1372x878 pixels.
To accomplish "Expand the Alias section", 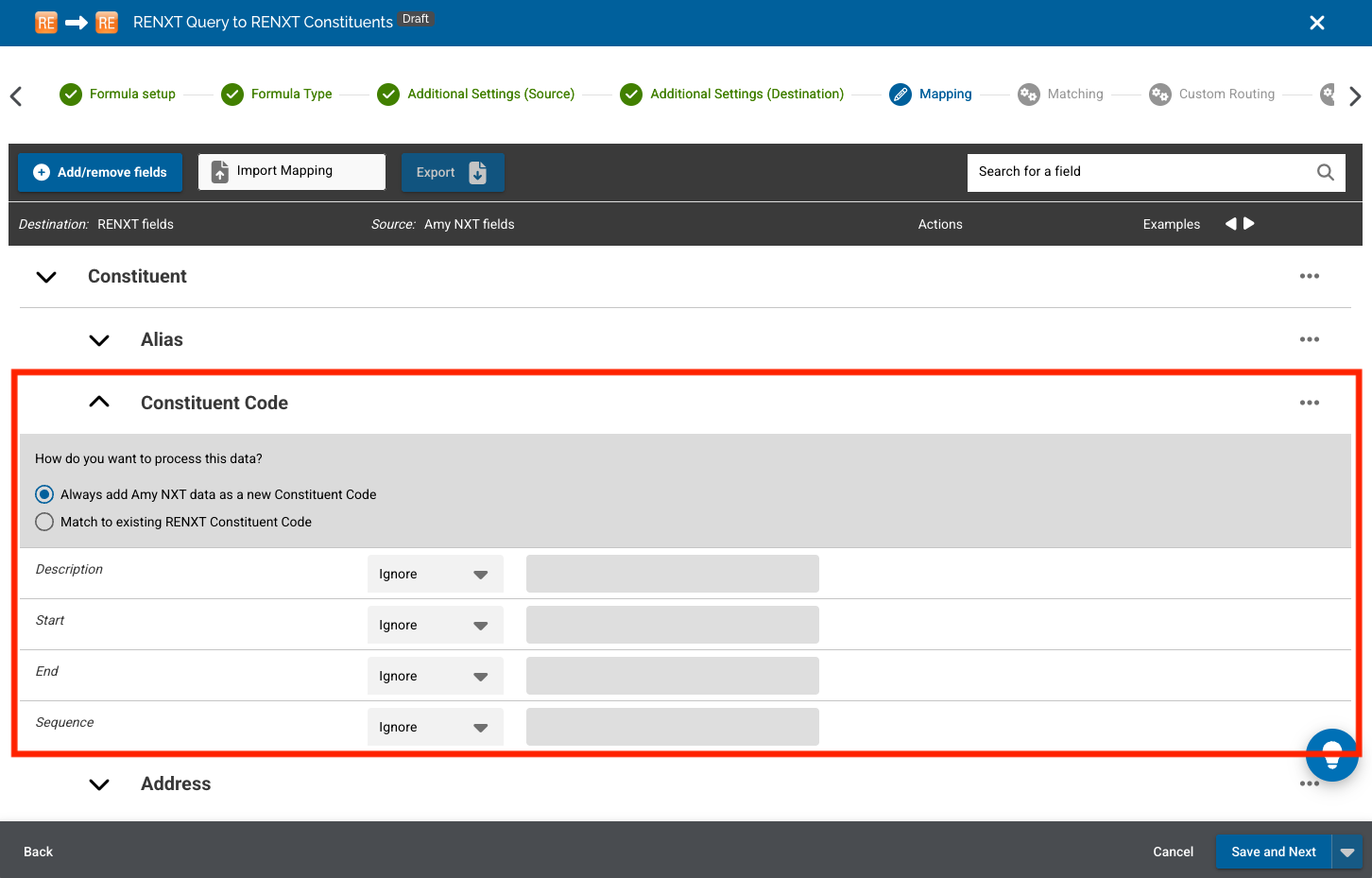I will (x=99, y=340).
